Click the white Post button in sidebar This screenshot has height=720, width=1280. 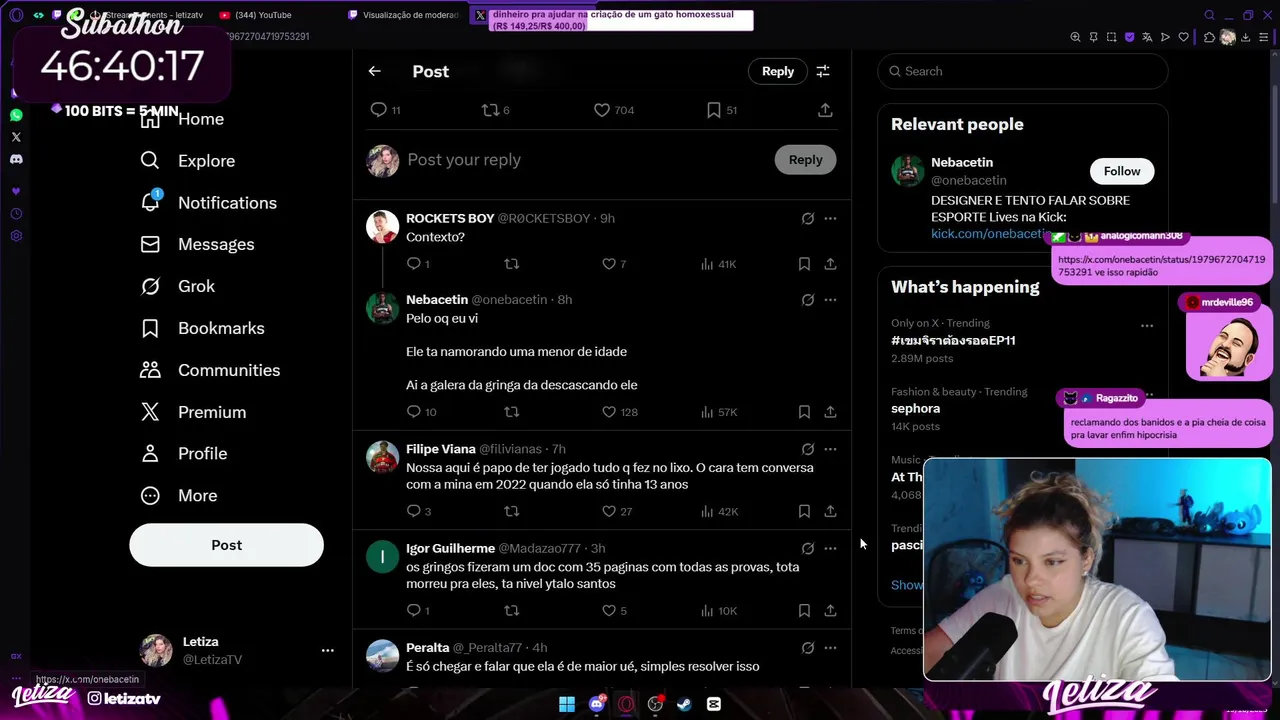click(x=226, y=545)
